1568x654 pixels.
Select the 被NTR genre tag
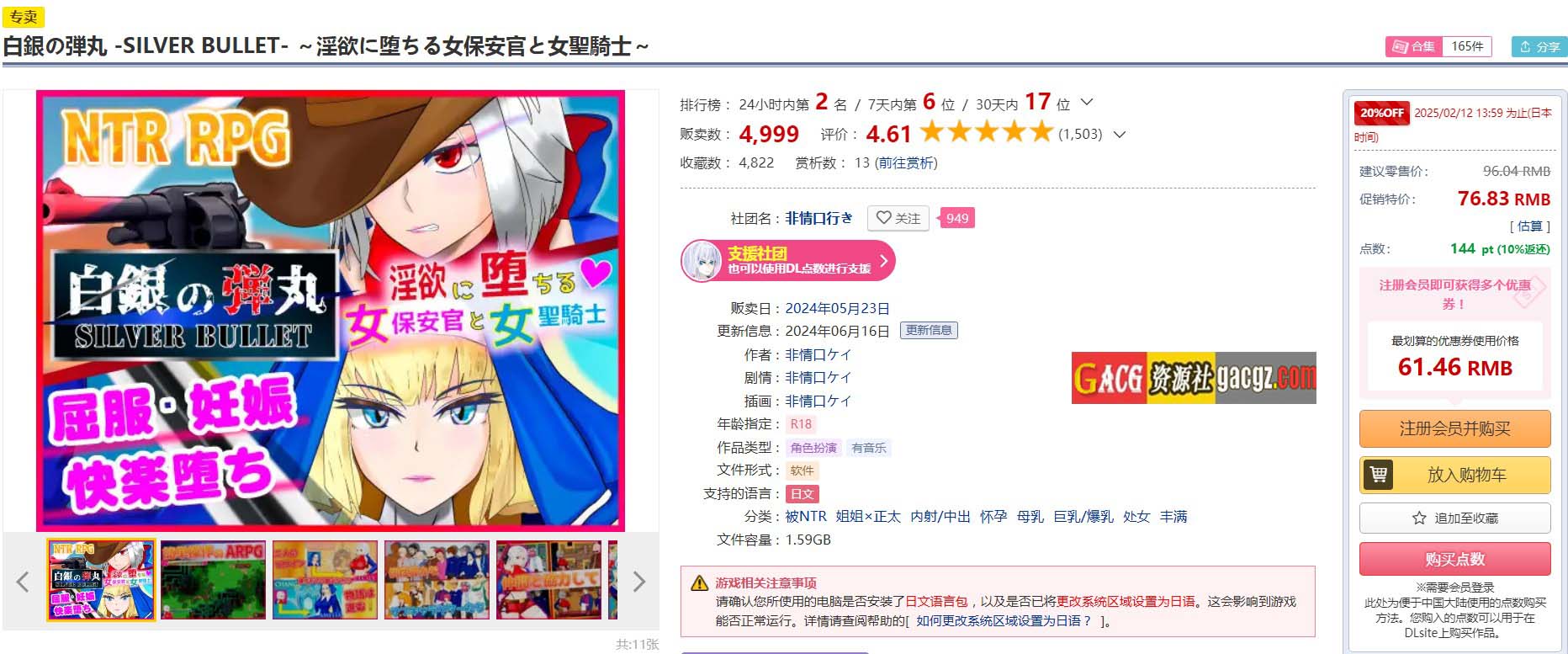(x=806, y=516)
